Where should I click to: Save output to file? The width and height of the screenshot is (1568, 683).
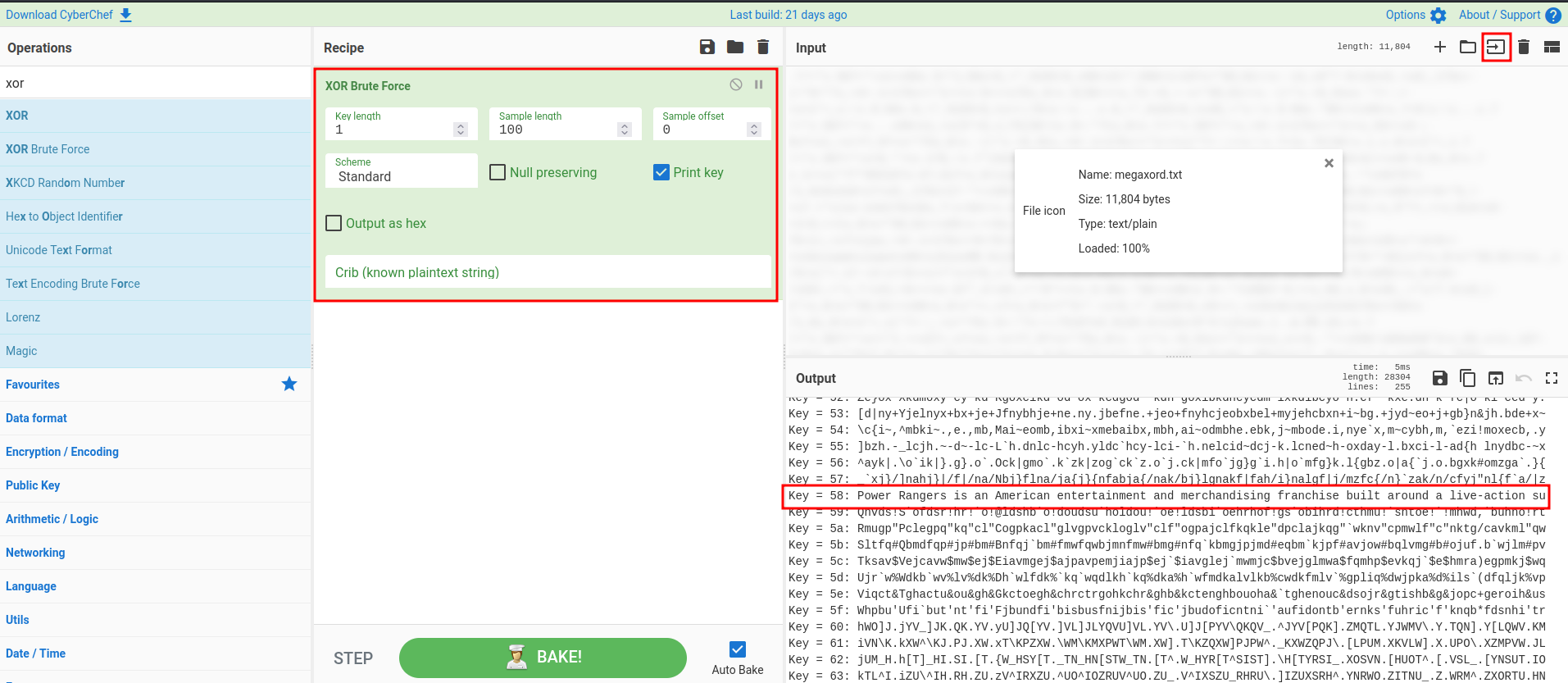click(x=1440, y=378)
